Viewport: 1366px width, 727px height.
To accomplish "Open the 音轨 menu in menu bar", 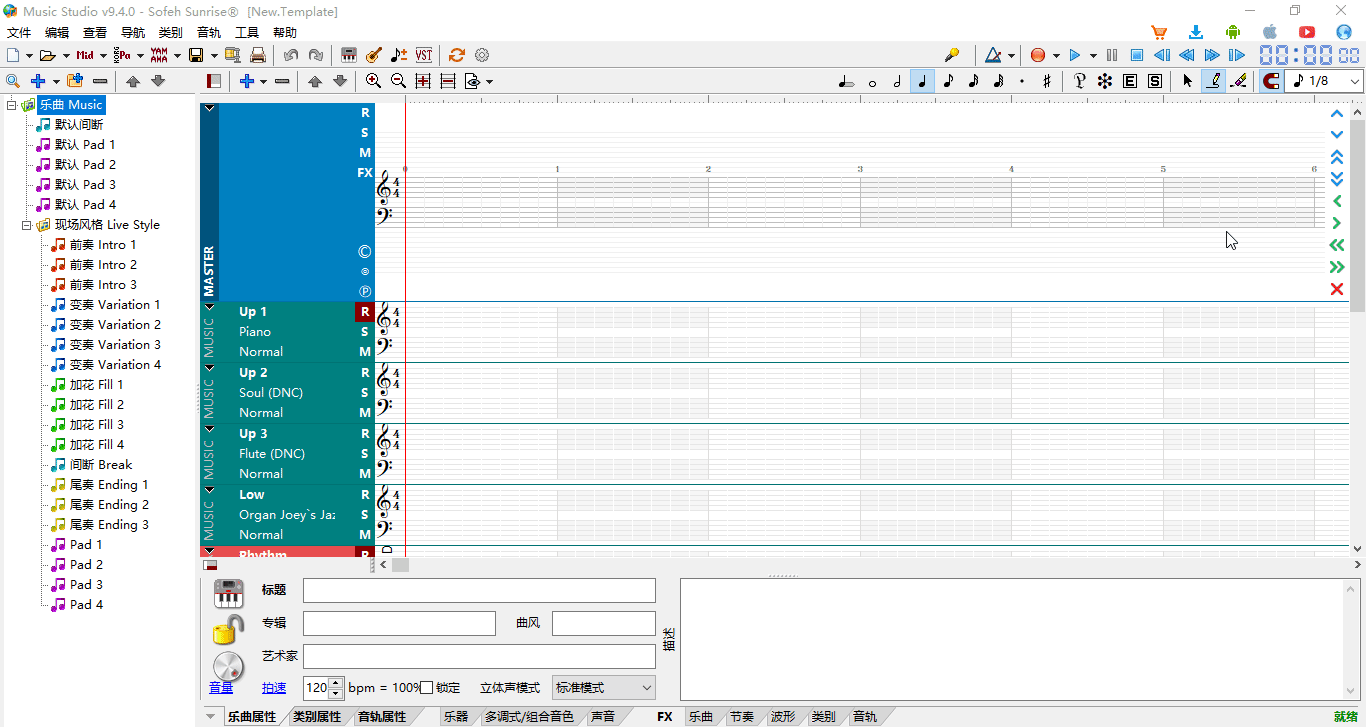I will [209, 32].
